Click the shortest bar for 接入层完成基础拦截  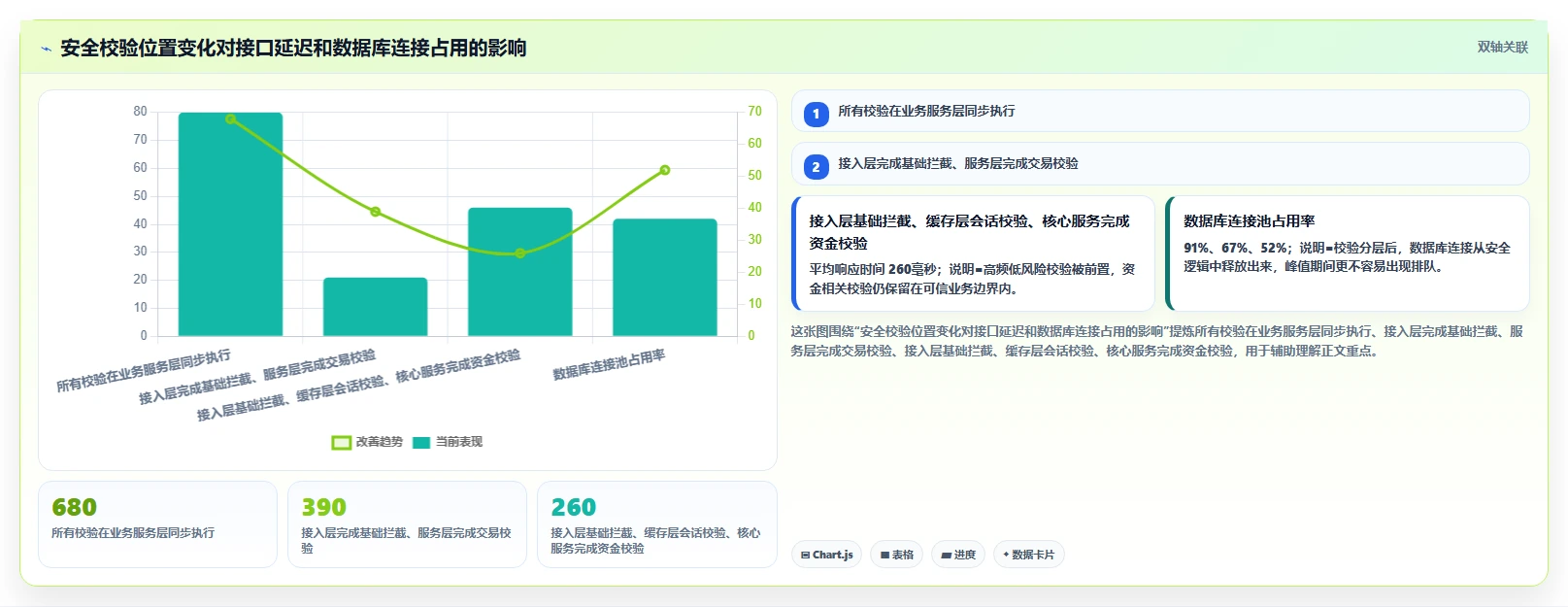[x=375, y=307]
